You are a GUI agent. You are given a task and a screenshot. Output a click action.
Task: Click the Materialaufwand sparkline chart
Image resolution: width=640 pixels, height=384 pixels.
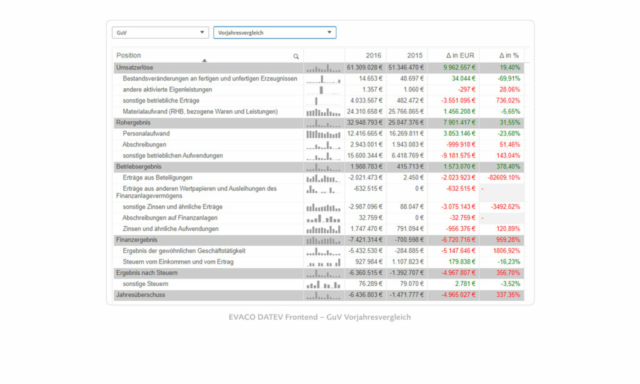pos(324,112)
